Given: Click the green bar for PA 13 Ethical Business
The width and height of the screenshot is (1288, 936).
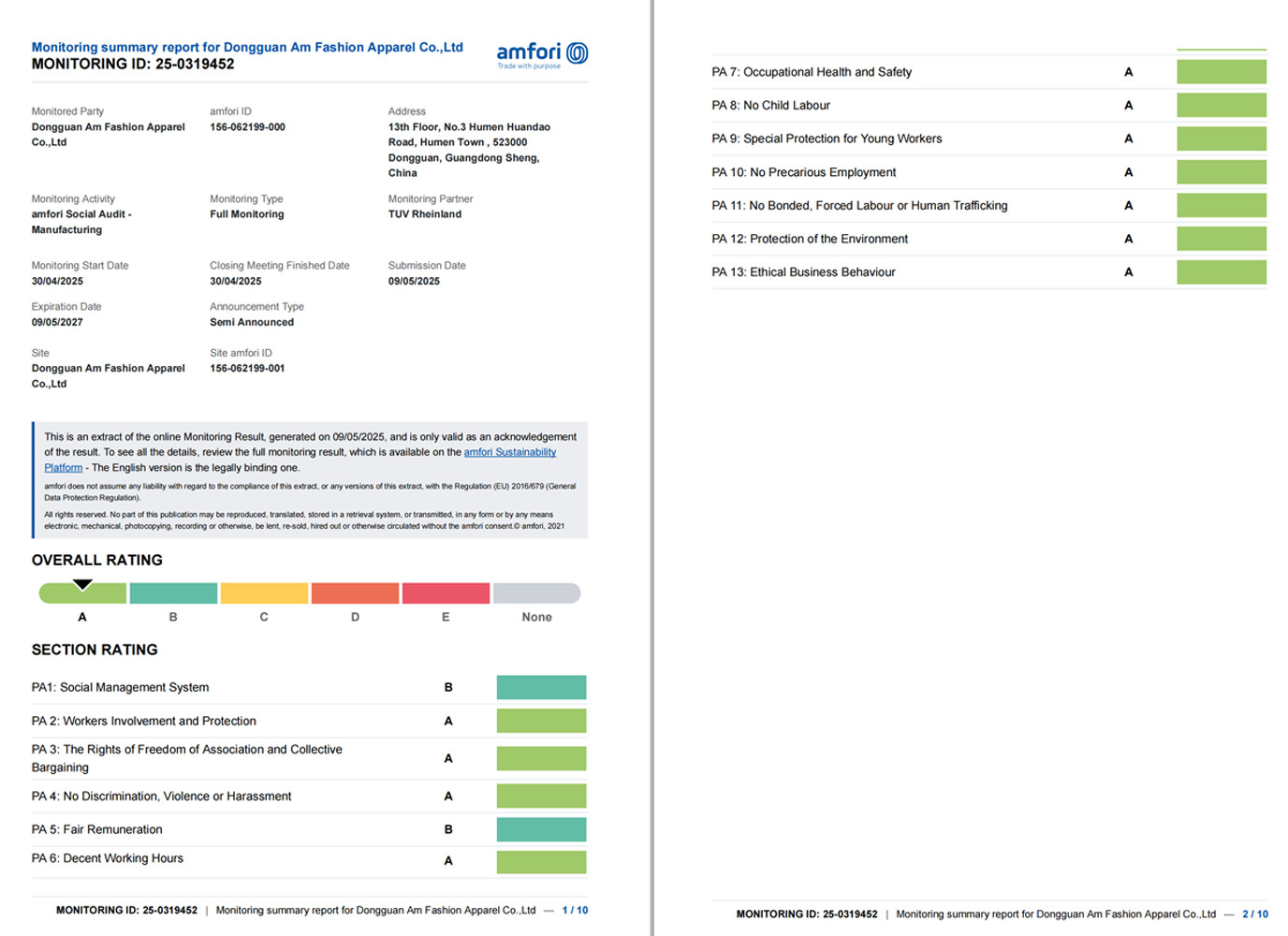Looking at the screenshot, I should (x=1222, y=272).
